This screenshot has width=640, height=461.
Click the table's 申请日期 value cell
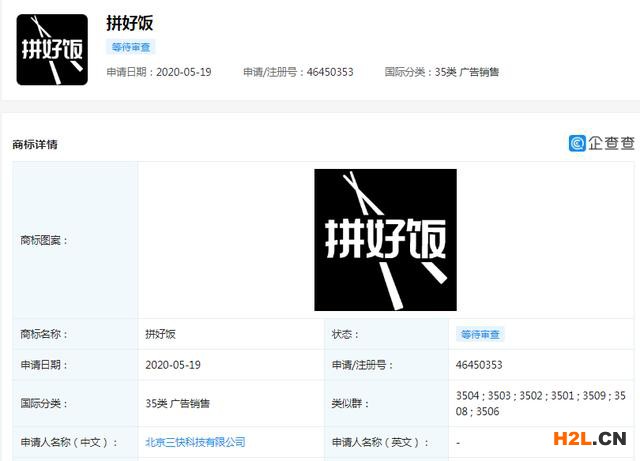coord(173,365)
